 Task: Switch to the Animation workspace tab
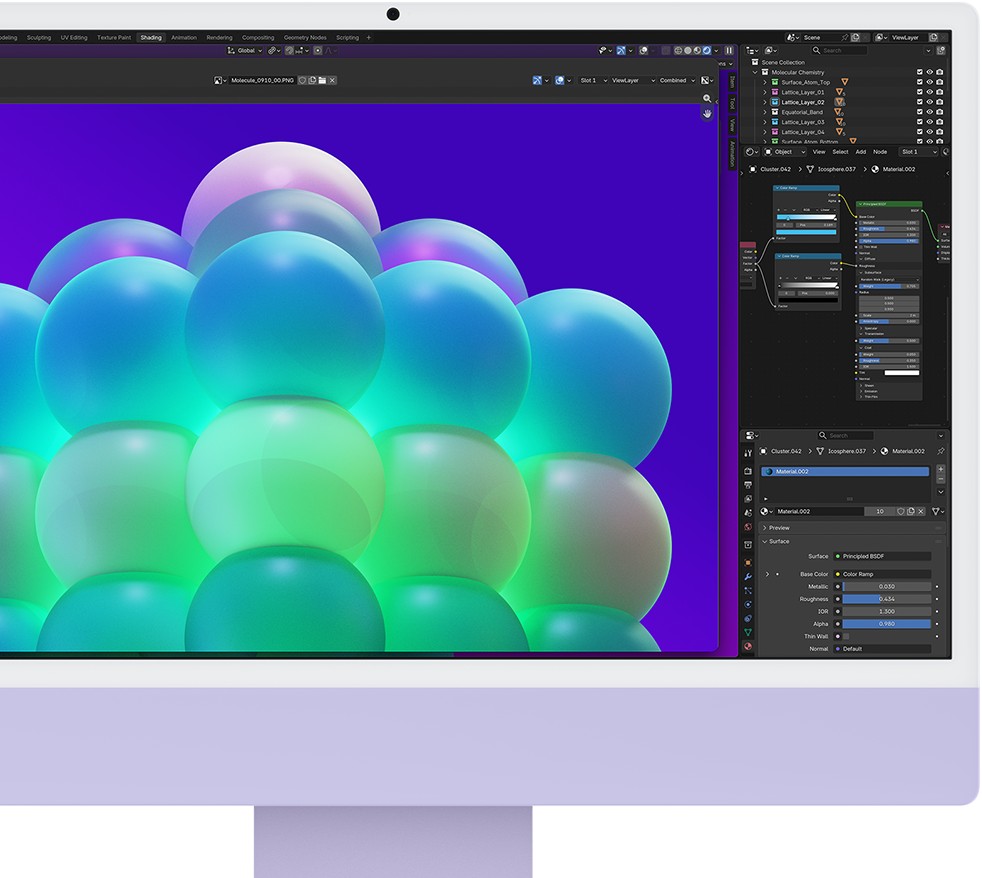[184, 38]
